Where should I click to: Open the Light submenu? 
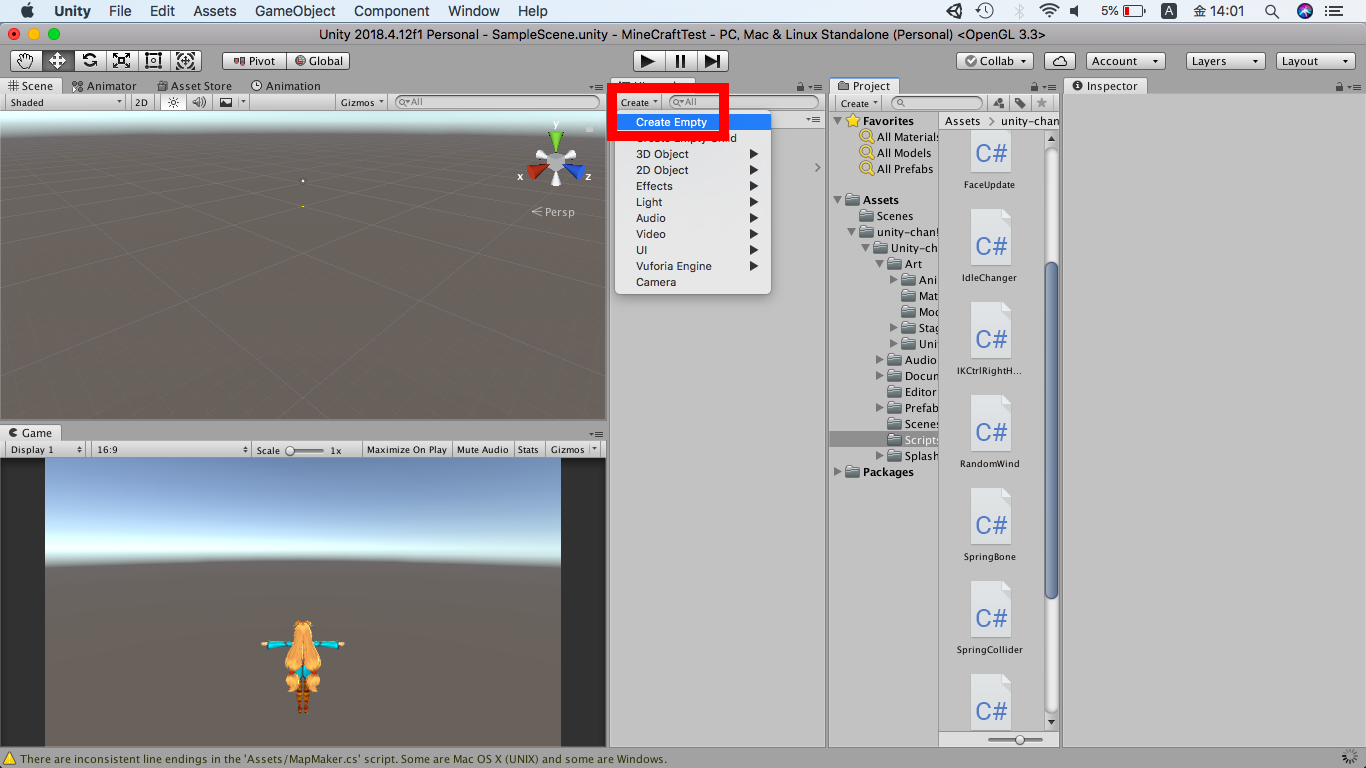(x=693, y=202)
